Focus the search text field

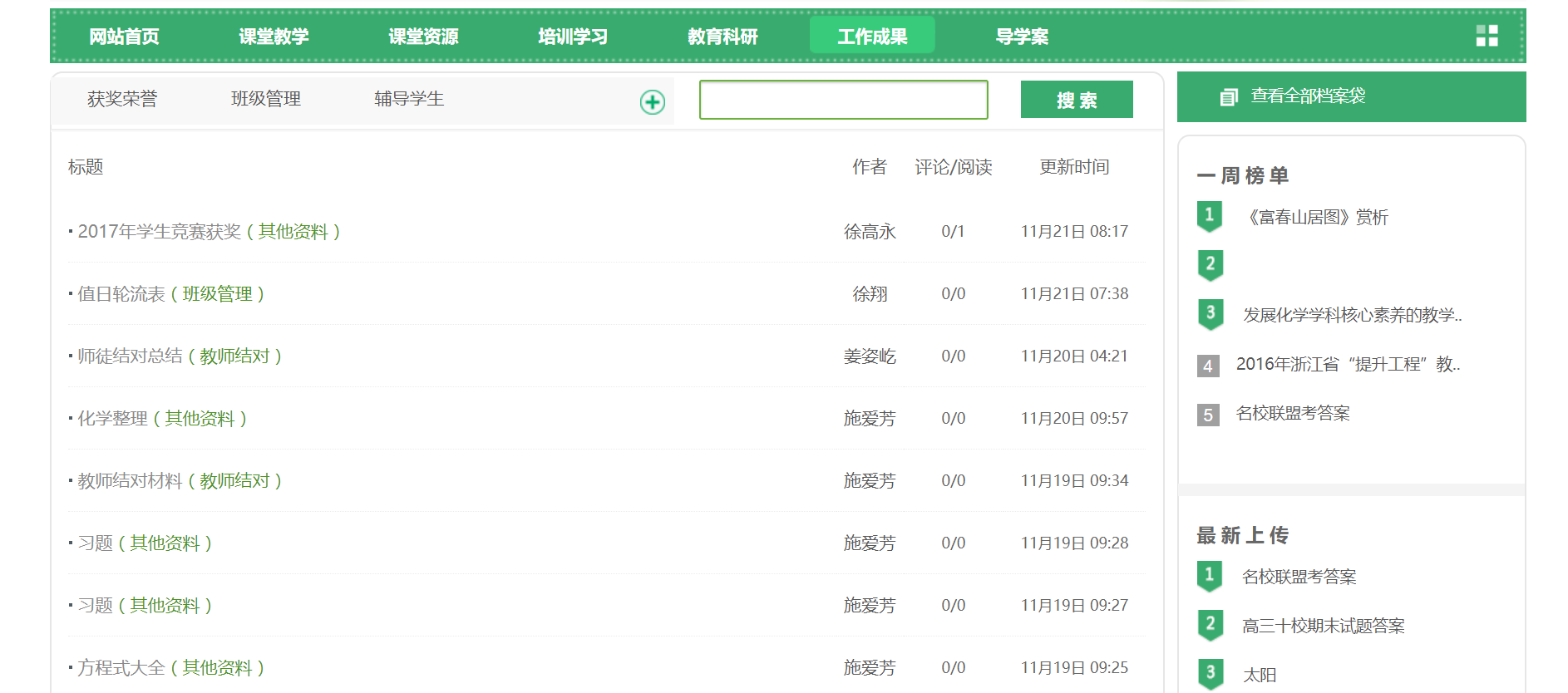(x=843, y=100)
